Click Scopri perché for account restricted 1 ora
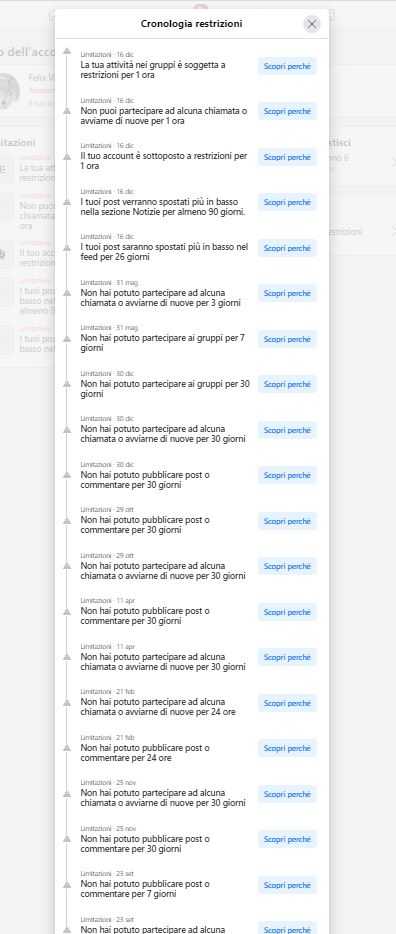This screenshot has width=396, height=934. (287, 157)
